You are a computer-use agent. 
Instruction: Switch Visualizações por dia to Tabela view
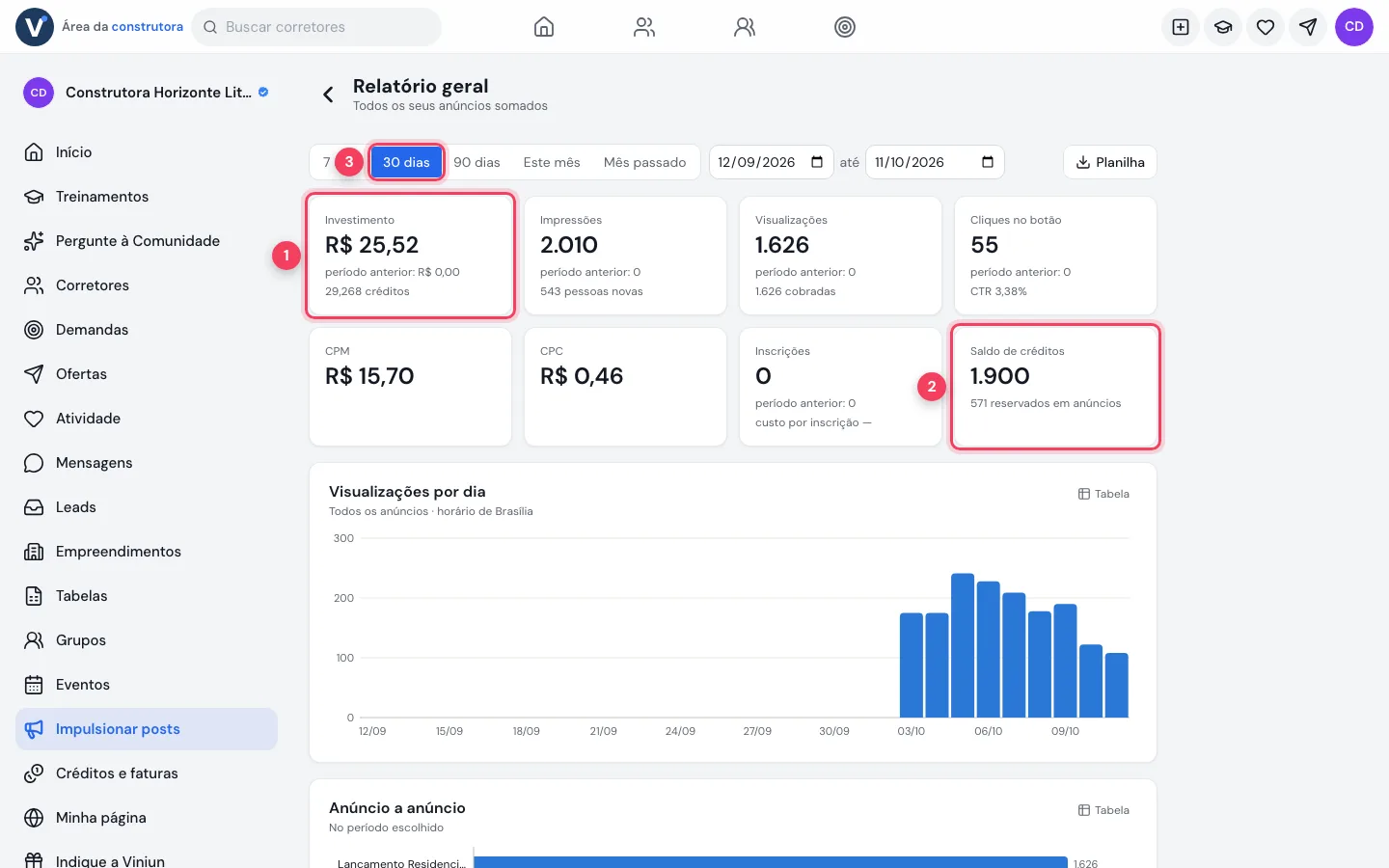point(1103,494)
